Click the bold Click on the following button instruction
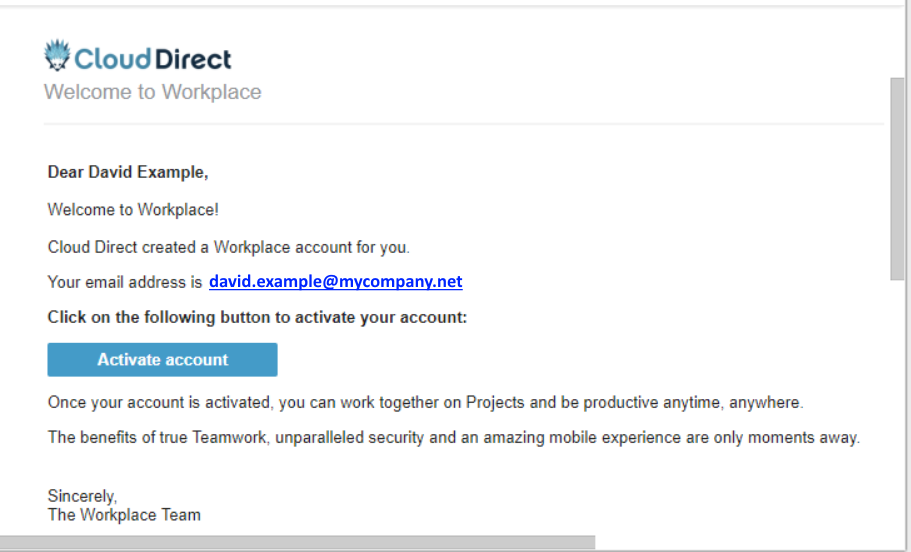 tap(257, 317)
